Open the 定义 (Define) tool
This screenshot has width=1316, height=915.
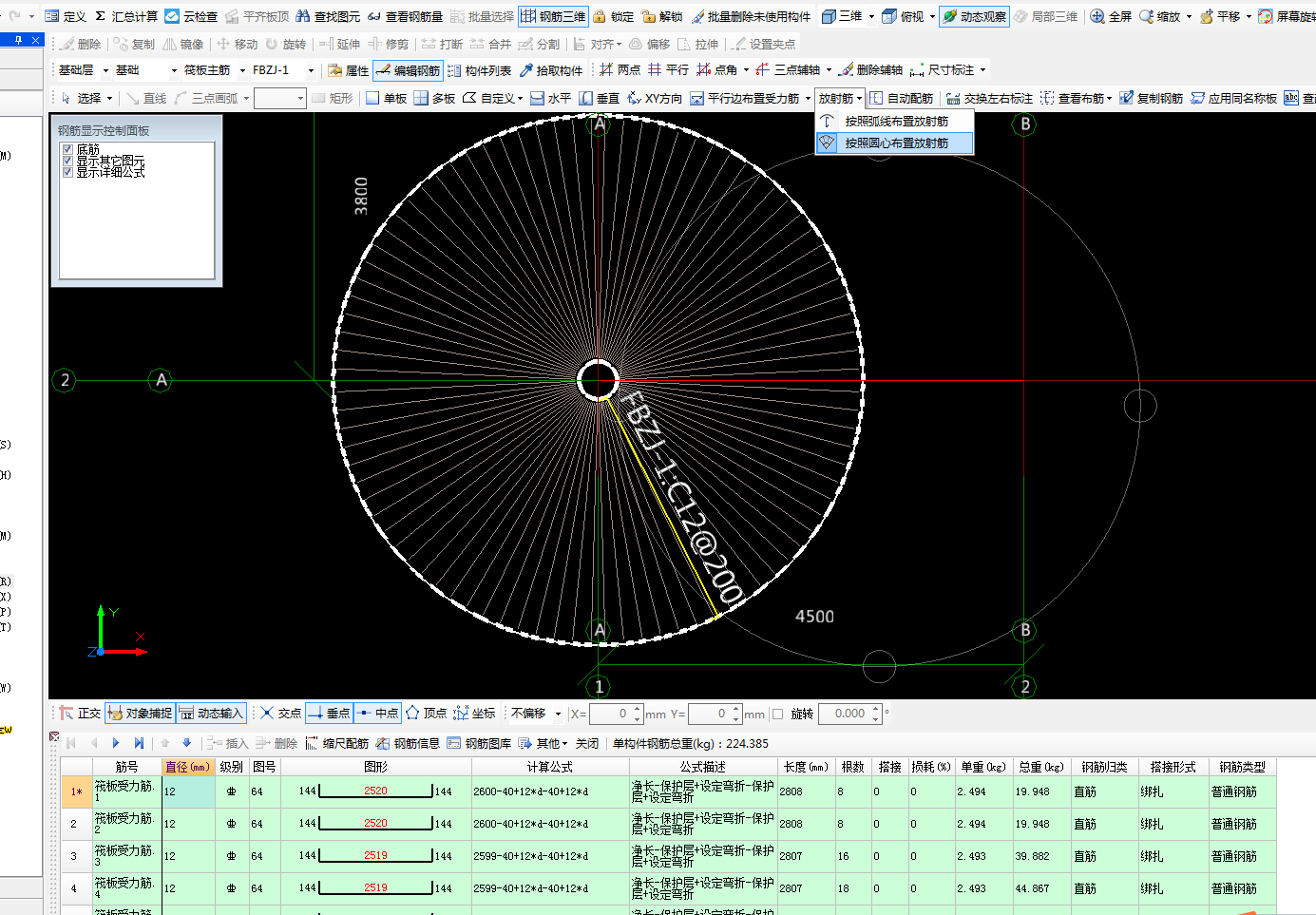click(x=66, y=16)
